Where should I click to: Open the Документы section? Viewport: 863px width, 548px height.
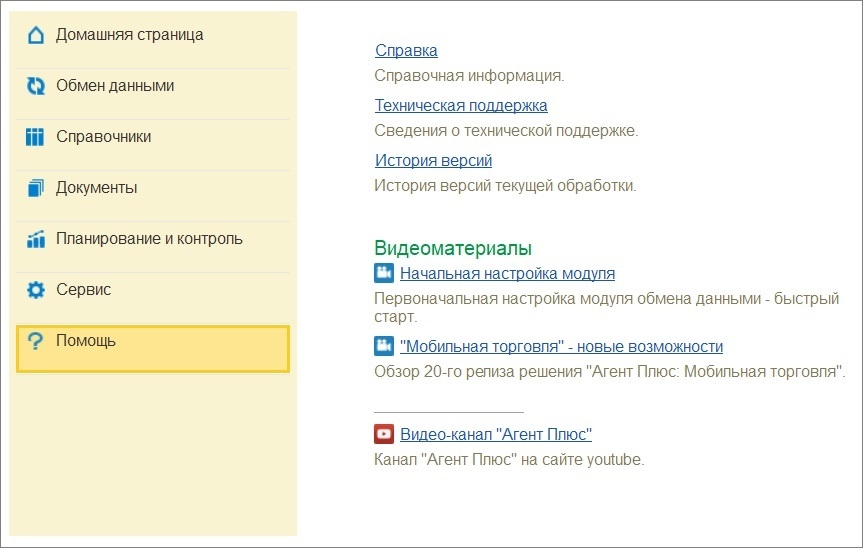coord(97,188)
